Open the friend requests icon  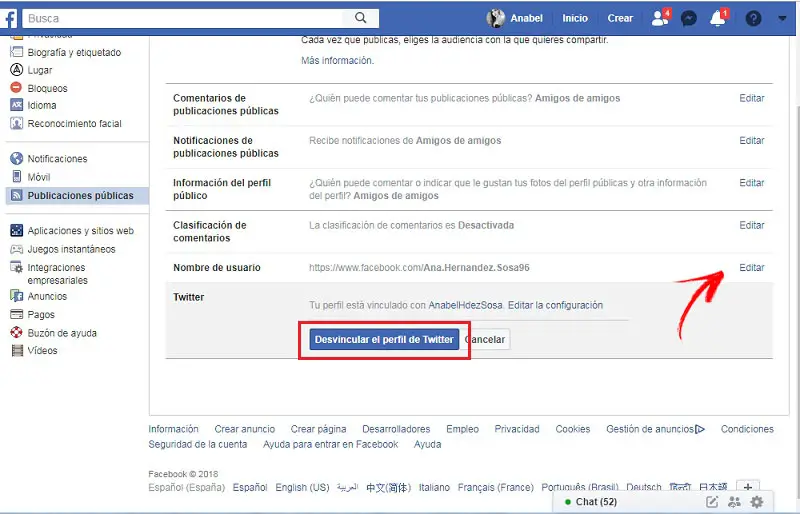(x=660, y=18)
